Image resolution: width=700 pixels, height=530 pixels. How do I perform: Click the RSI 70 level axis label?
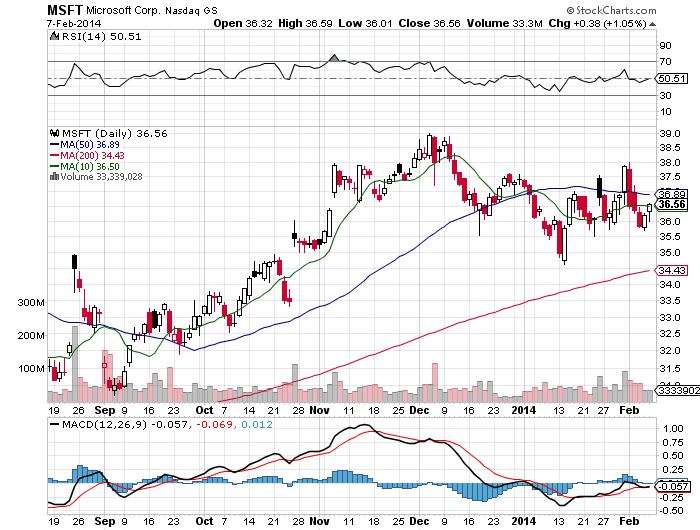click(x=665, y=62)
